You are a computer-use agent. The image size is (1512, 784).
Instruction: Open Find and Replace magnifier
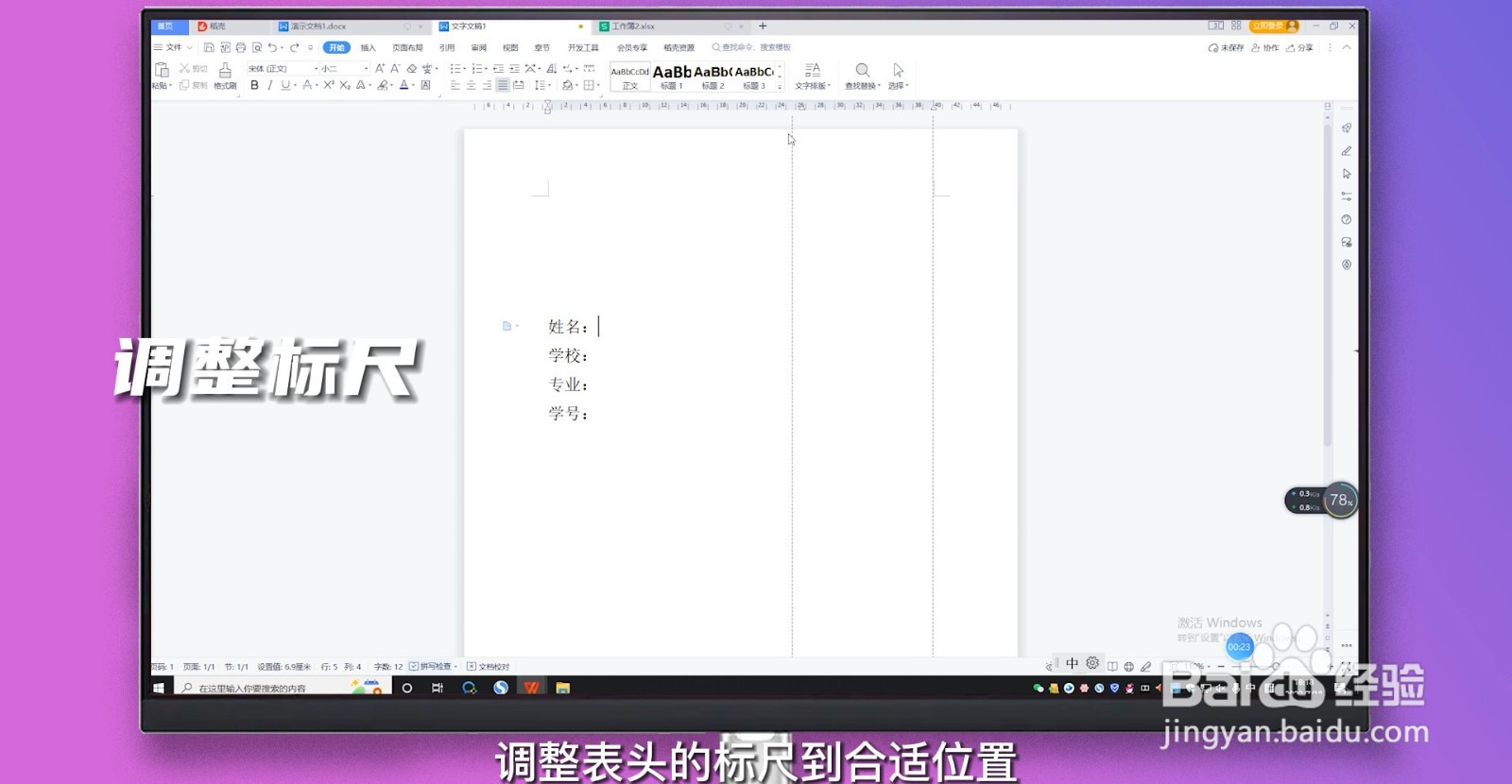(862, 70)
